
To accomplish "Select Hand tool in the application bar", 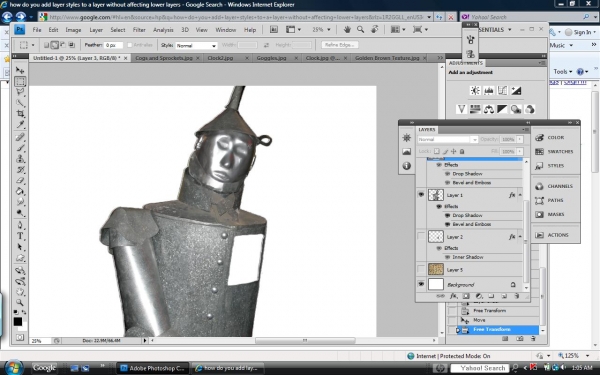I will click(x=347, y=29).
